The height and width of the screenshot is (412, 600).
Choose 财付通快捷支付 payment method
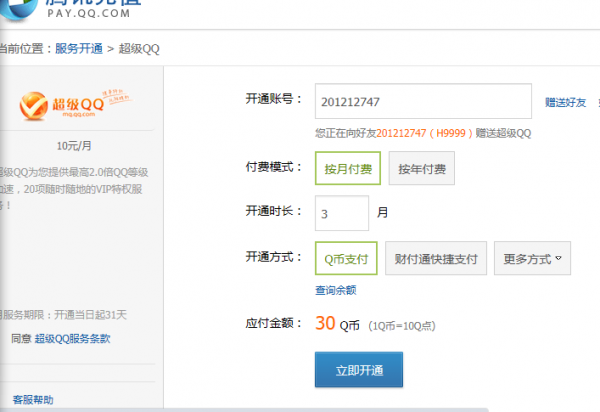pos(436,258)
